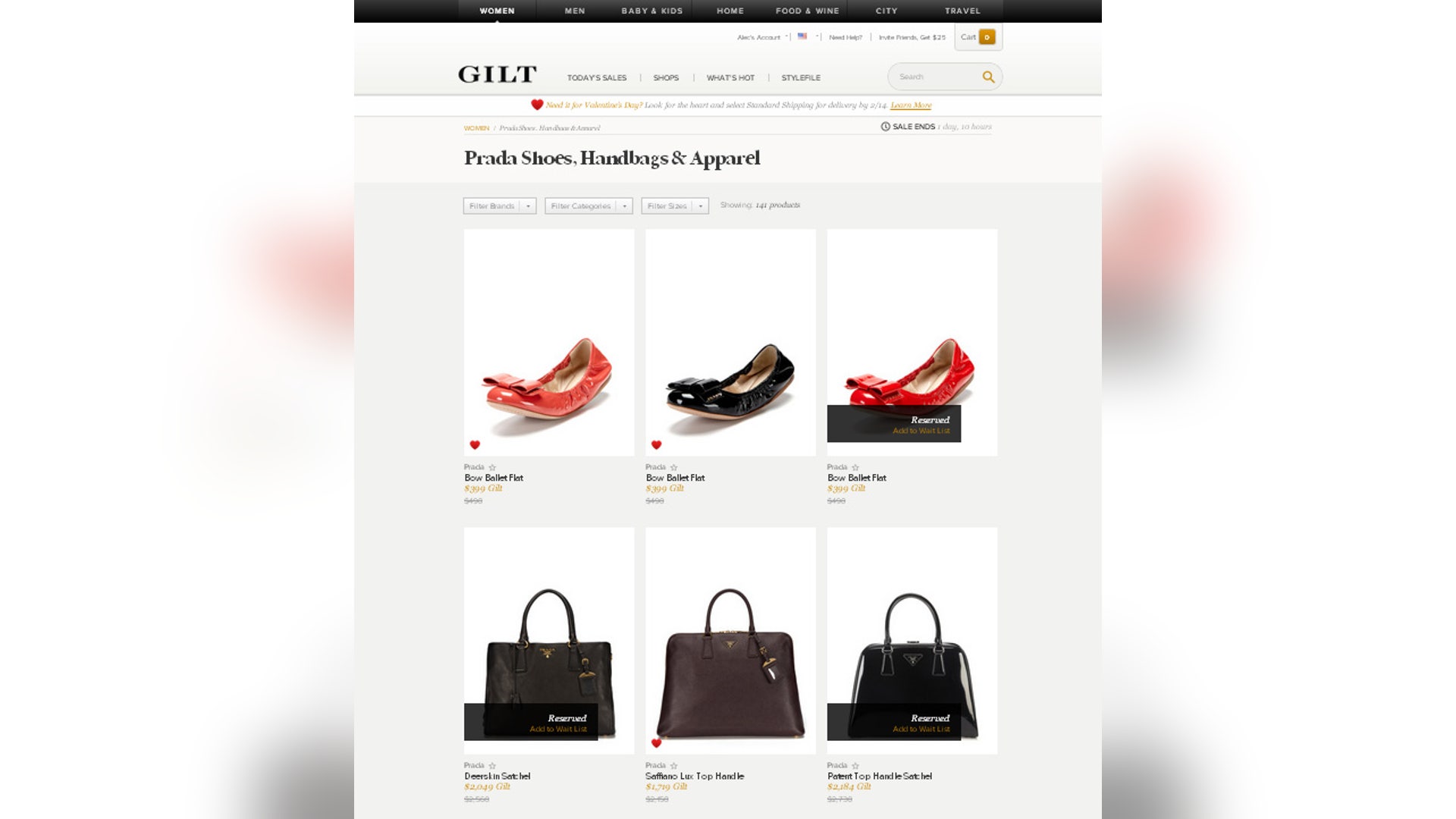1456x819 pixels.
Task: Expand the Filter Categories dropdown
Action: point(588,206)
